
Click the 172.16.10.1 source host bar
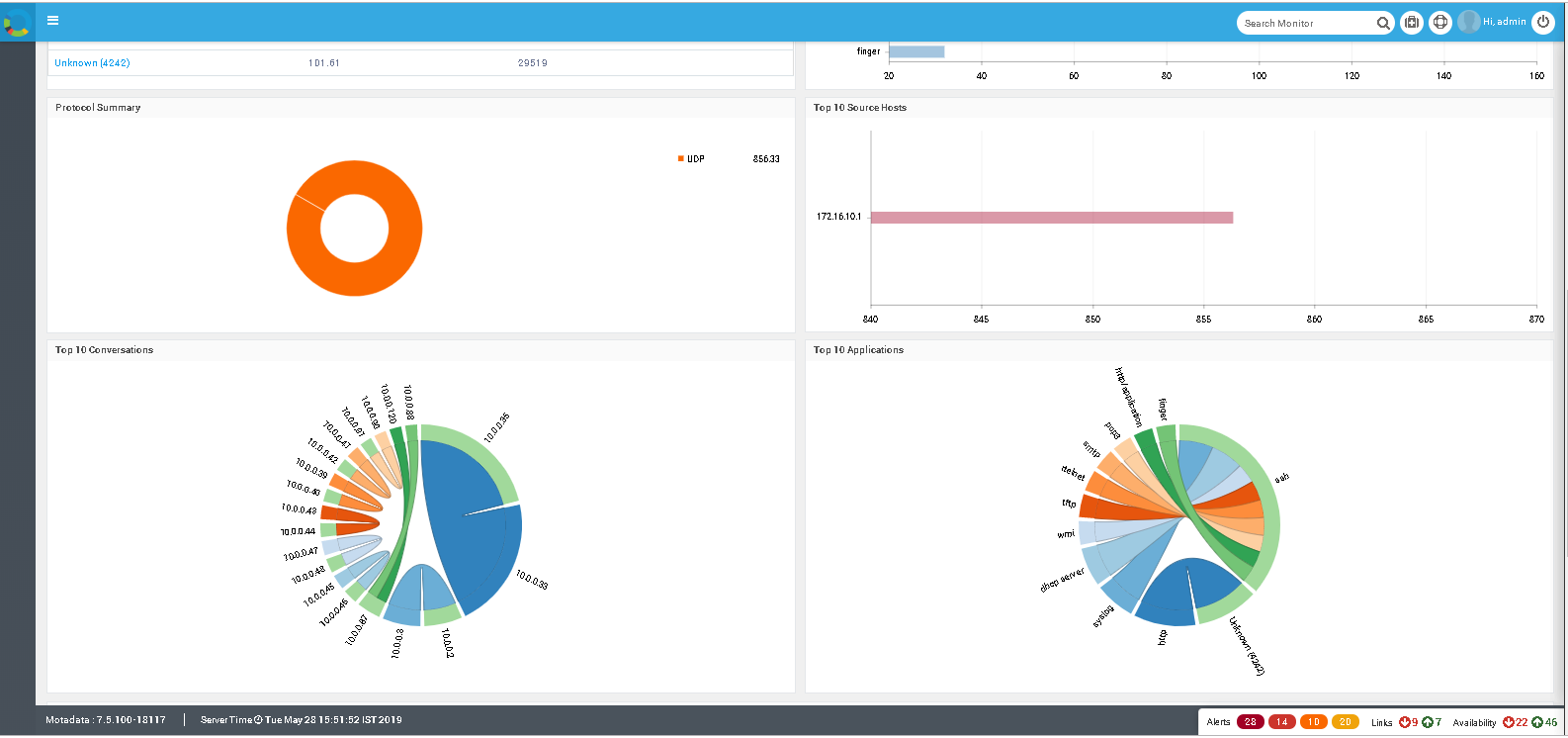coord(1052,218)
